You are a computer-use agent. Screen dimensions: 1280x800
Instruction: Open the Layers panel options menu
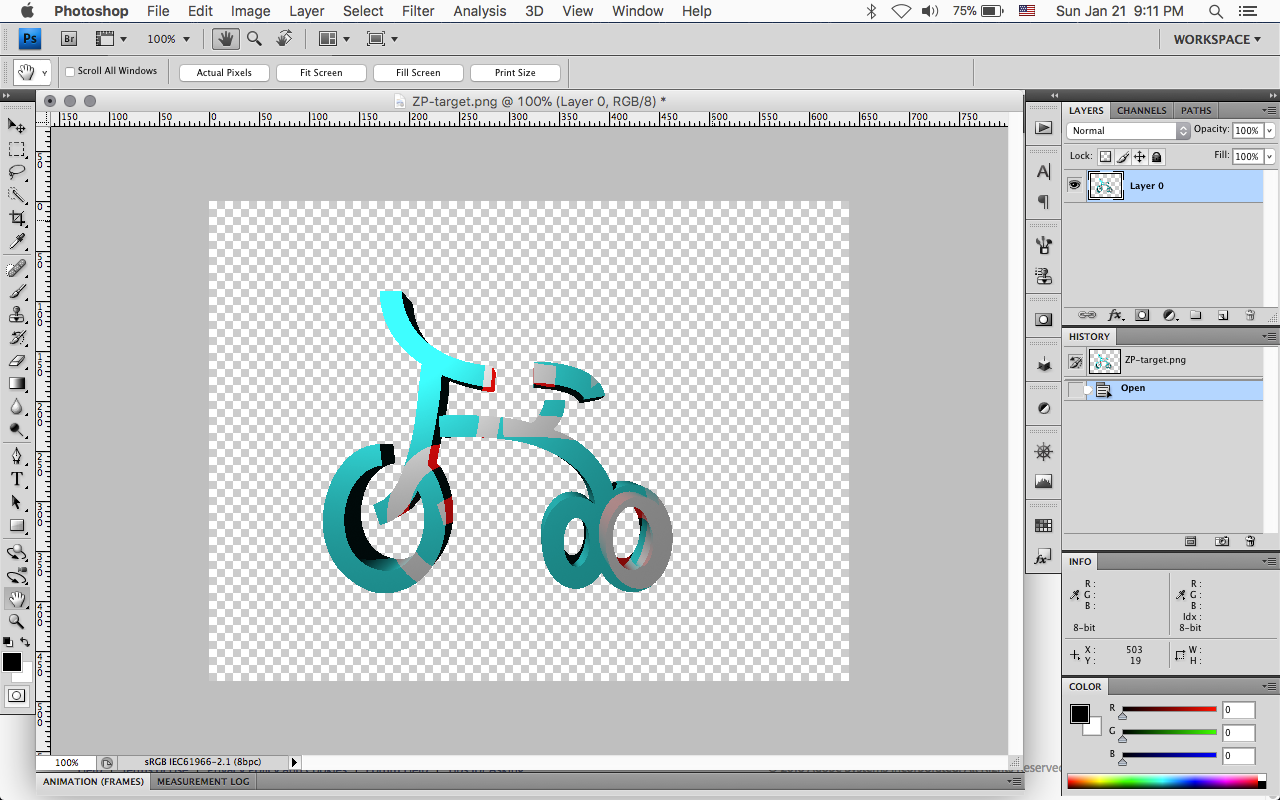point(1269,110)
